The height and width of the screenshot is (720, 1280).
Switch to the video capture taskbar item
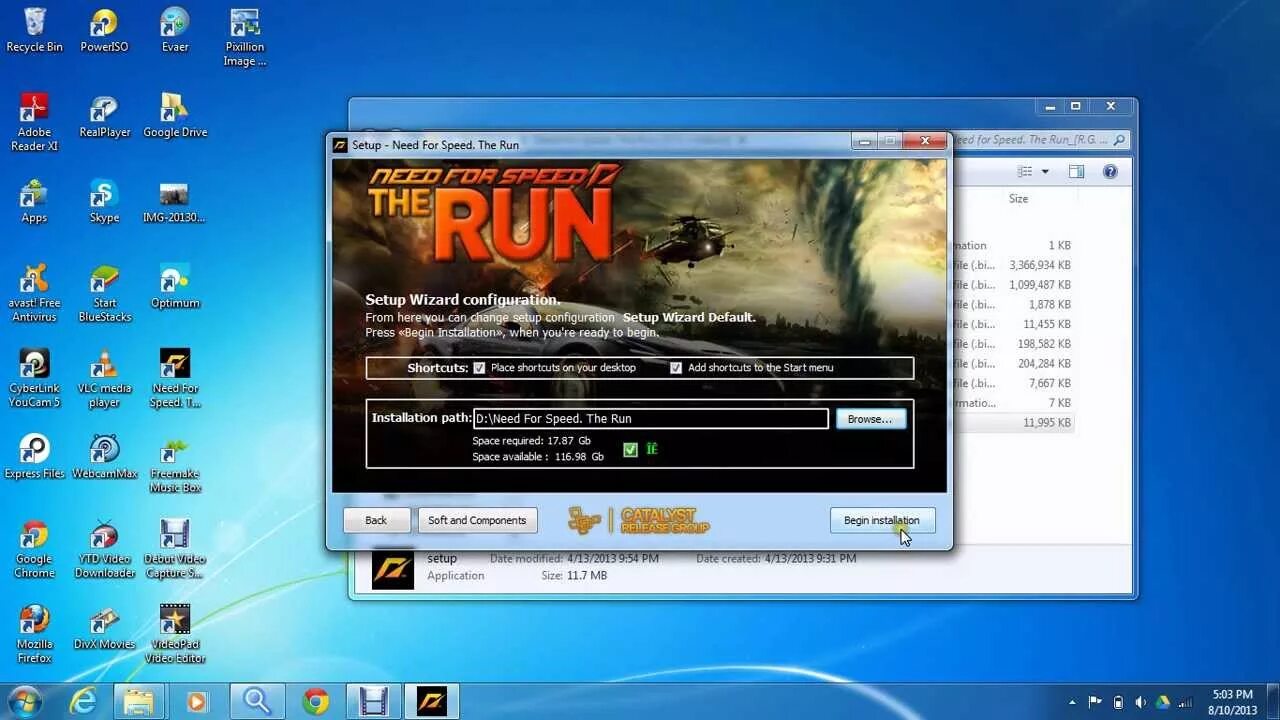374,702
